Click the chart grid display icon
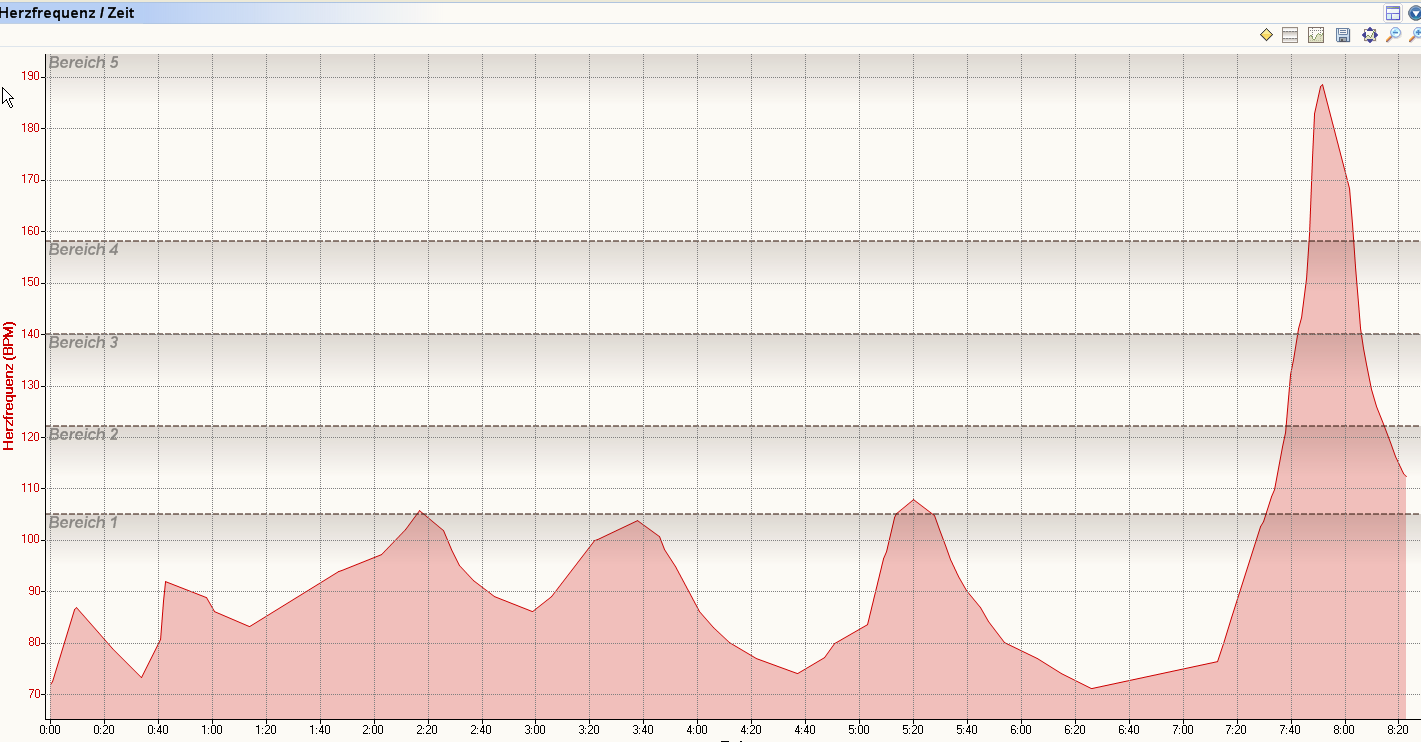The height and width of the screenshot is (742, 1421). point(1316,35)
